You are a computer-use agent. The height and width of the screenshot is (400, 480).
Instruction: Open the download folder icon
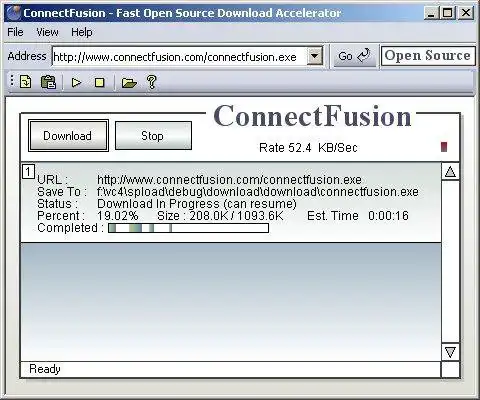[x=129, y=82]
